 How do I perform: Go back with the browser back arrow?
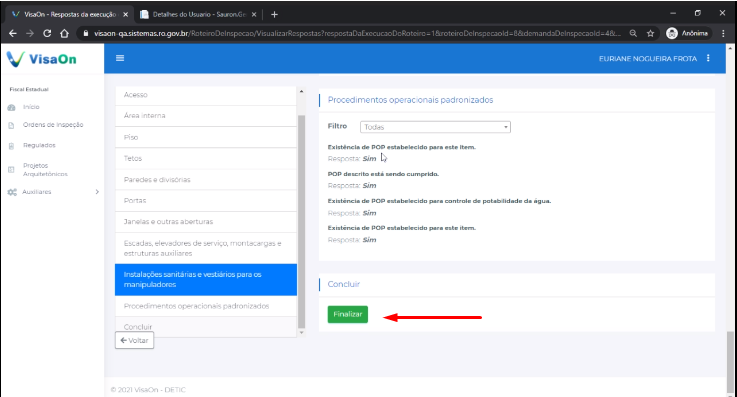tap(13, 33)
